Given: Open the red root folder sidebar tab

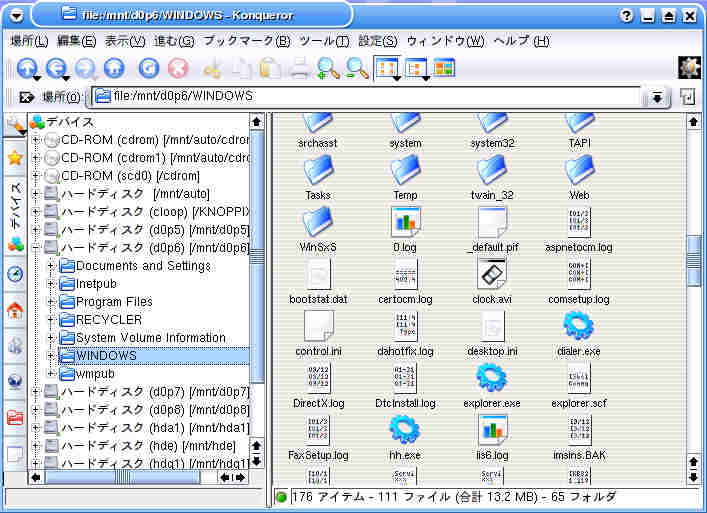Looking at the screenshot, I should coord(15,417).
